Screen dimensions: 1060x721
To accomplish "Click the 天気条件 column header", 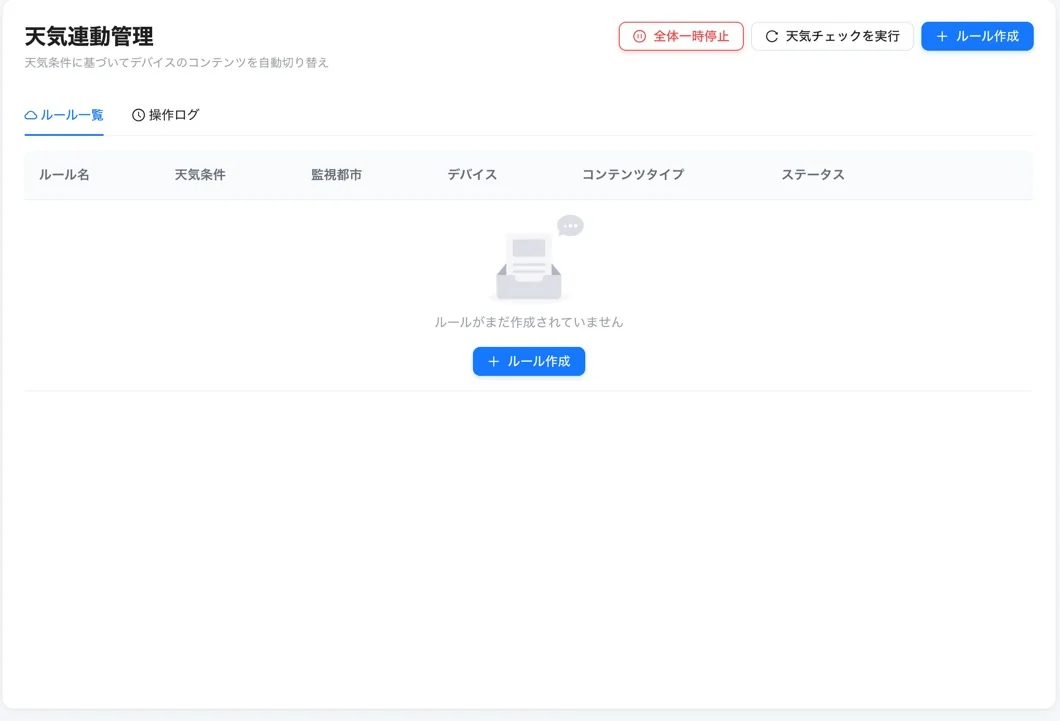I will point(200,175).
